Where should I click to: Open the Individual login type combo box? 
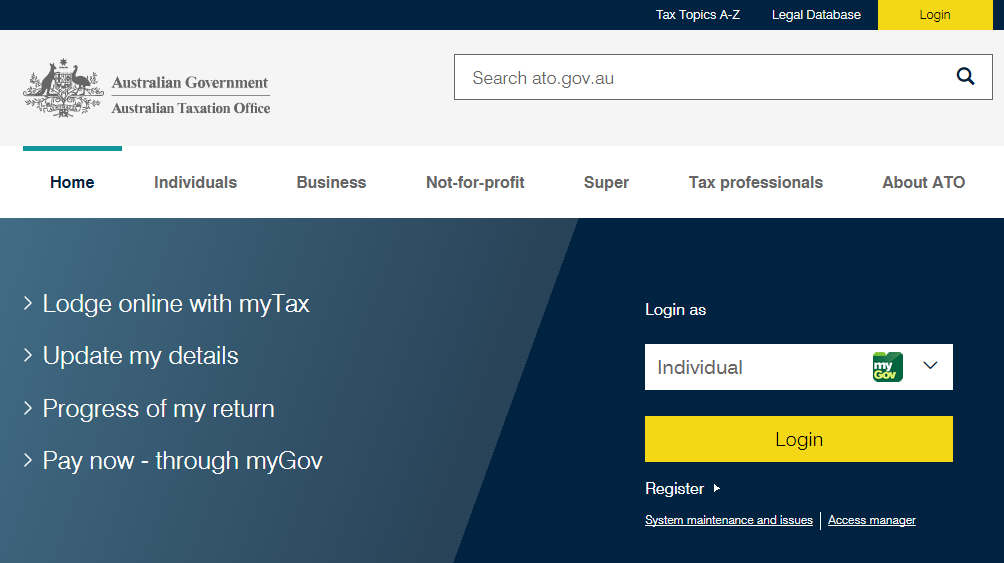(x=798, y=367)
